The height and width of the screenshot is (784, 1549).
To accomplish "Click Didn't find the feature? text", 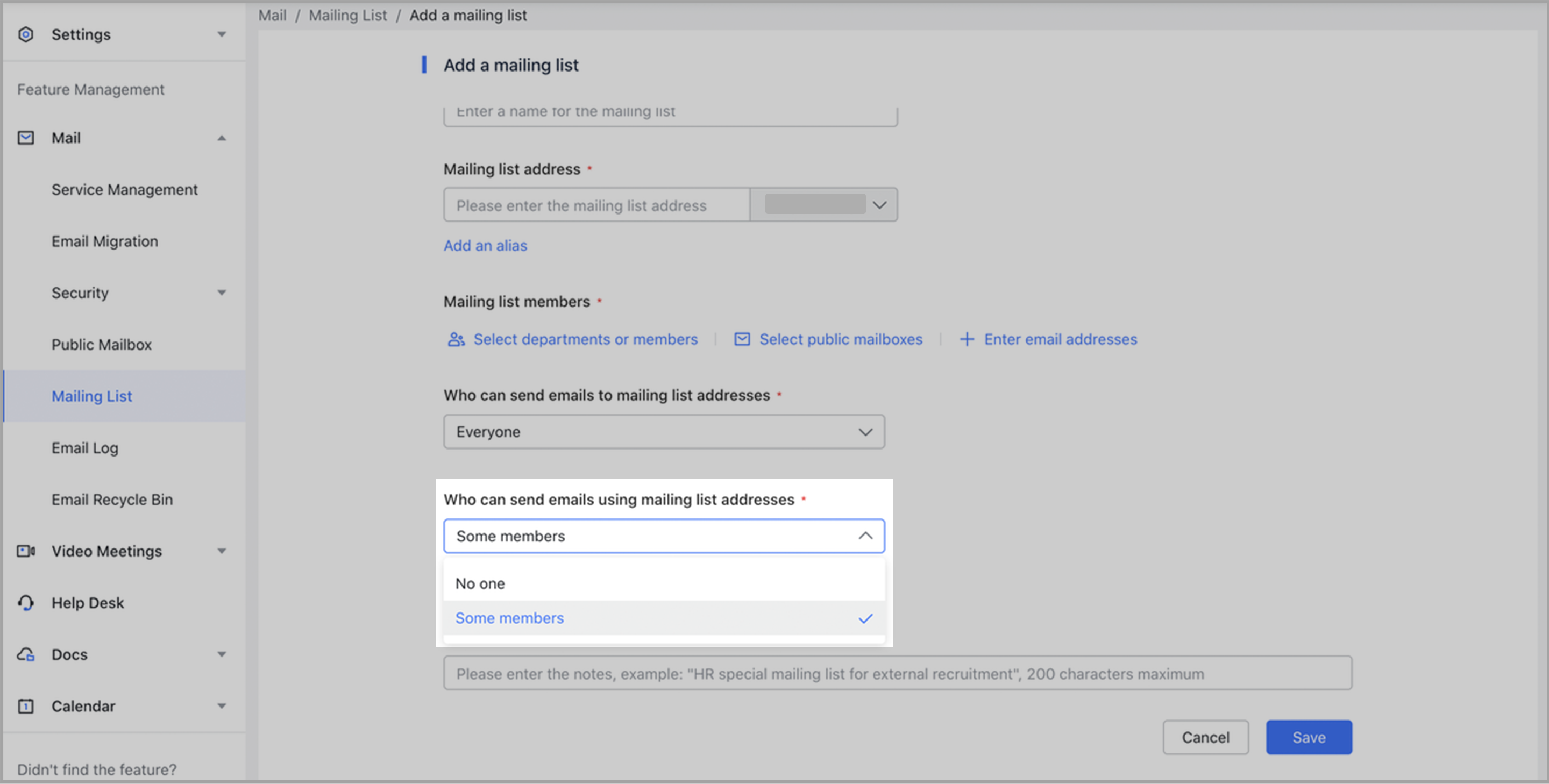I will coord(97,769).
